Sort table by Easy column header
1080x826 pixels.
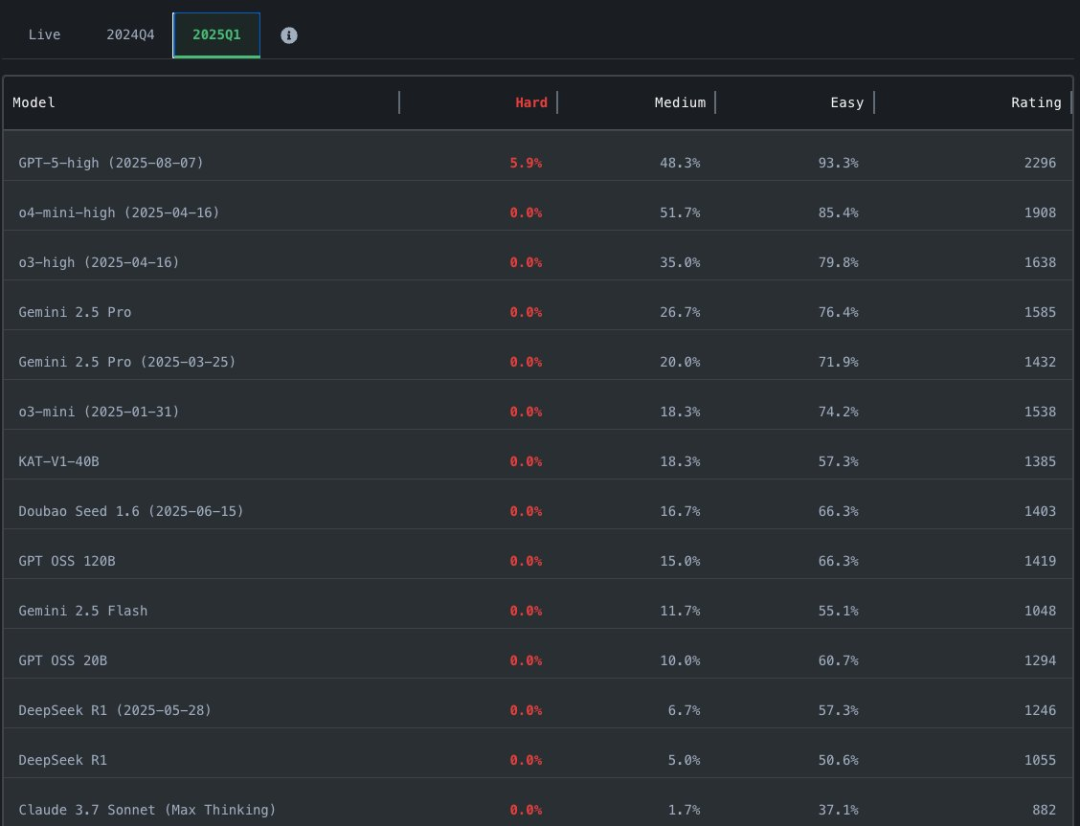pos(847,103)
